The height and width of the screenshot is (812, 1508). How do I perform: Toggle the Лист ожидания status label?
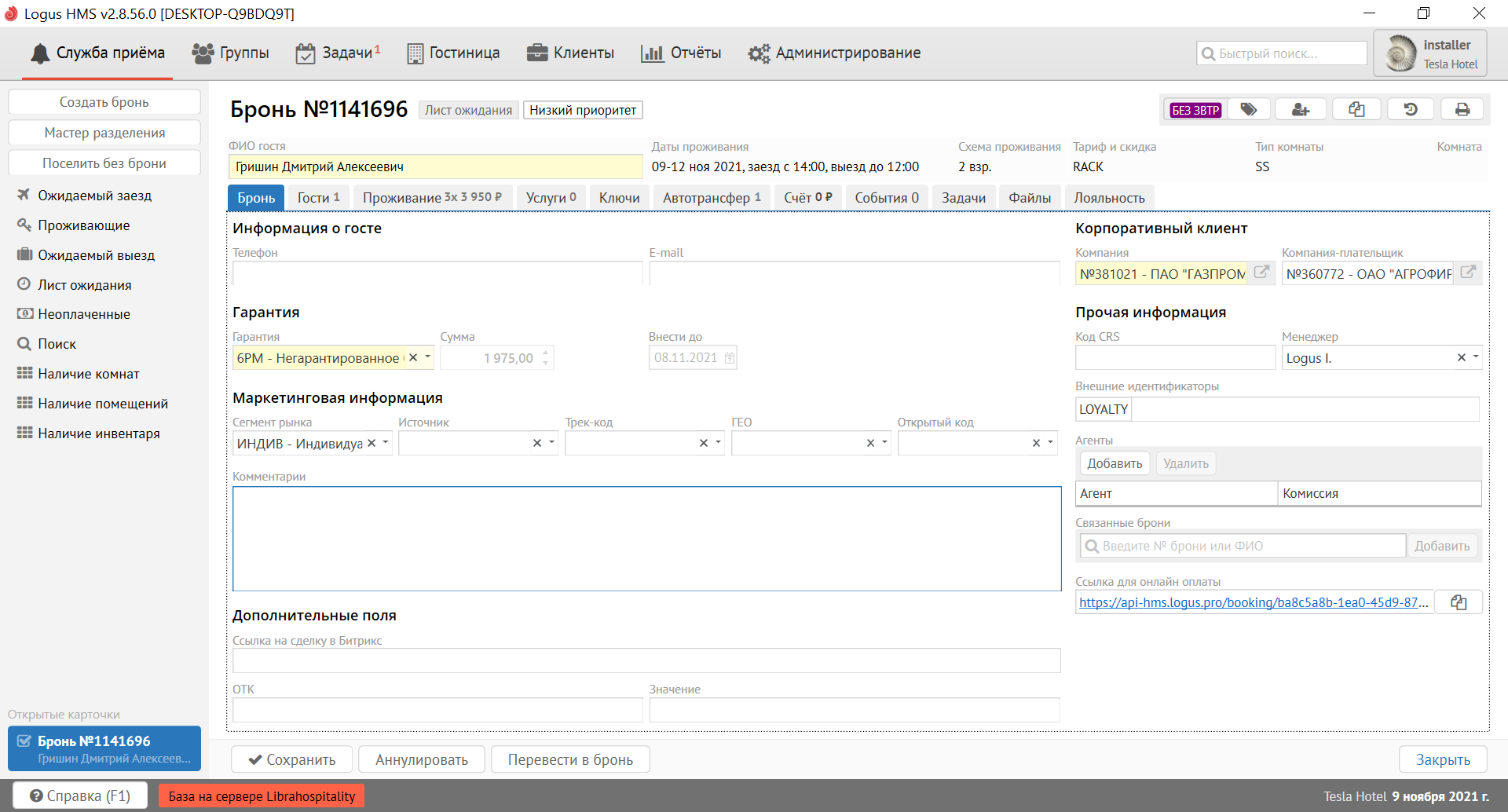(x=468, y=110)
